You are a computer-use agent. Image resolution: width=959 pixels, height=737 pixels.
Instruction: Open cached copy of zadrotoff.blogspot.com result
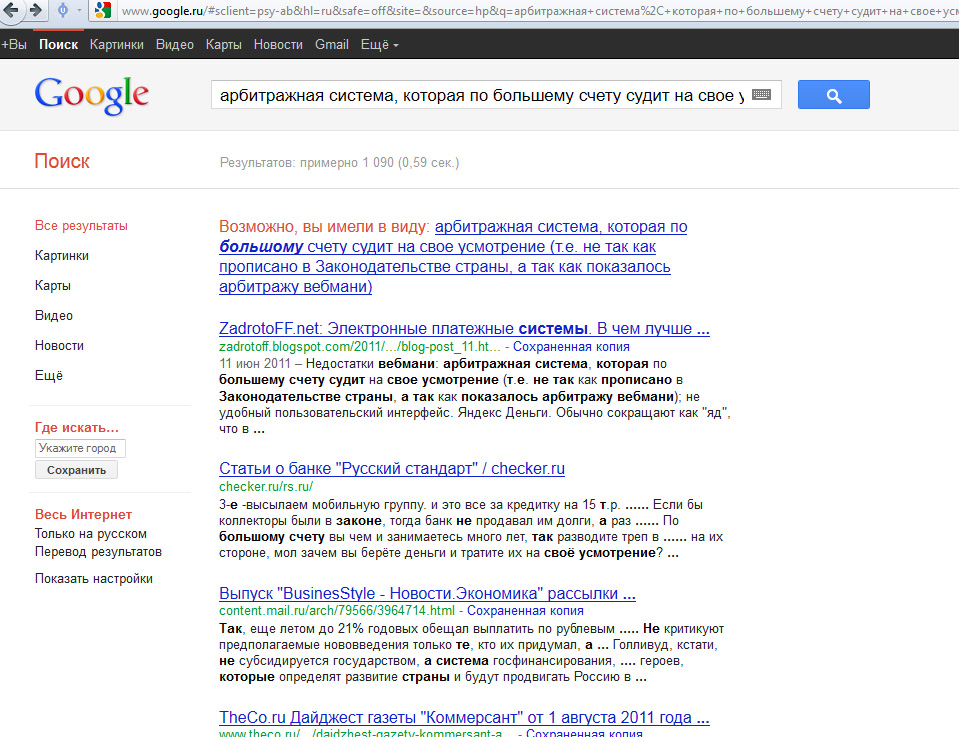tap(571, 347)
